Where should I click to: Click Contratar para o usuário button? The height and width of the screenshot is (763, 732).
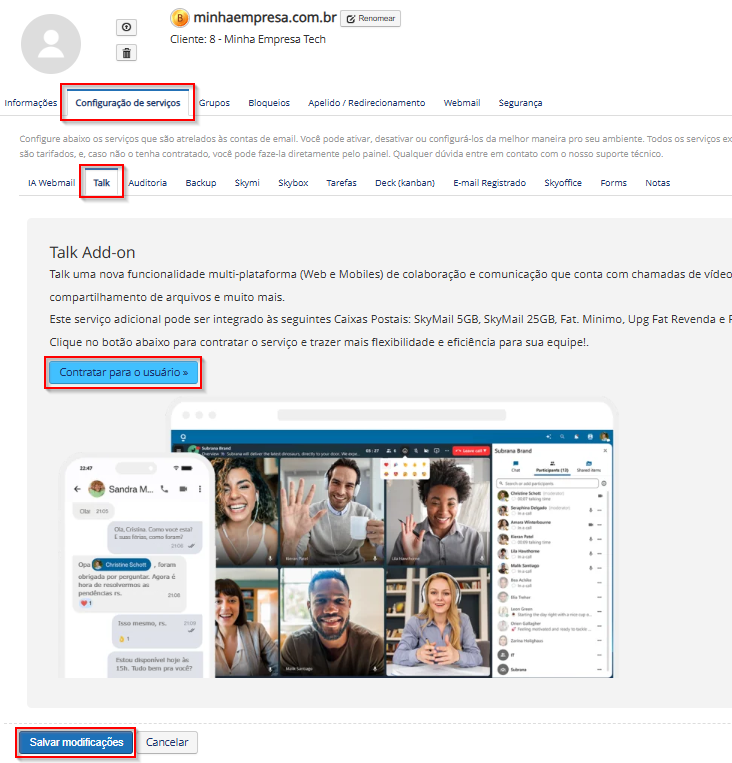[124, 373]
